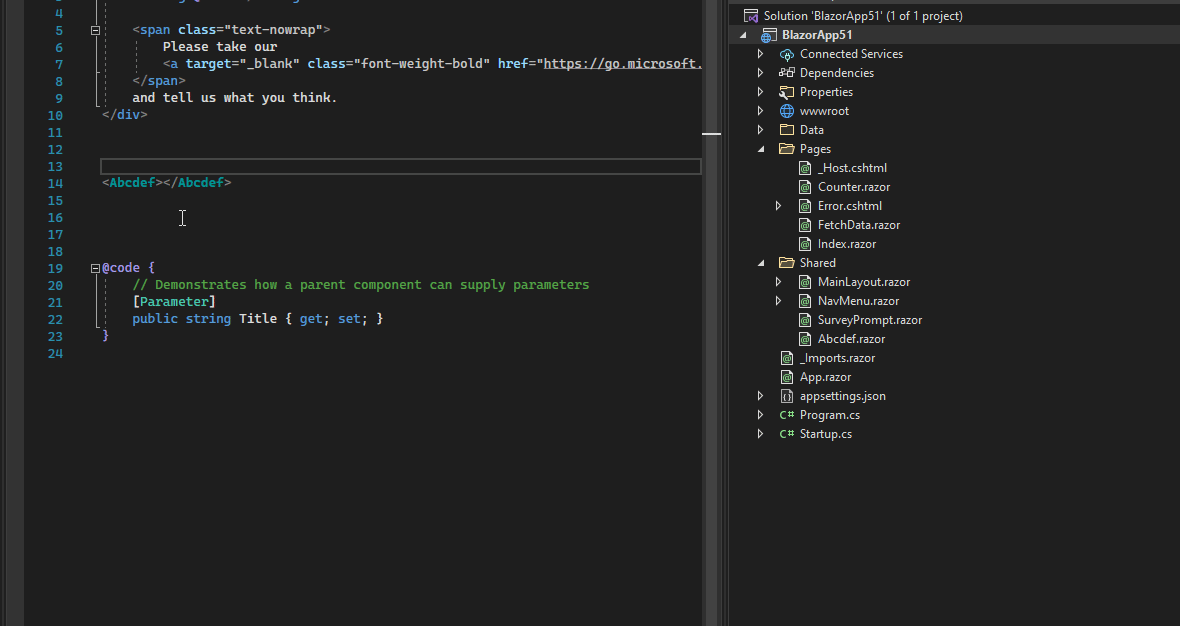
Task: Select App.razor file name
Action: [826, 377]
